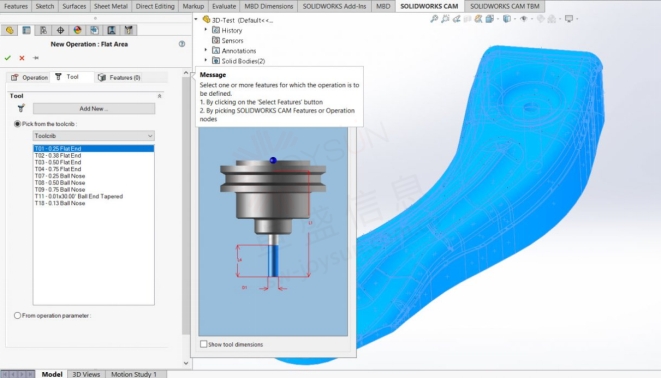This screenshot has height=378, width=661.
Task: Select Pick from the toolcrib radio
Action: tap(17, 124)
